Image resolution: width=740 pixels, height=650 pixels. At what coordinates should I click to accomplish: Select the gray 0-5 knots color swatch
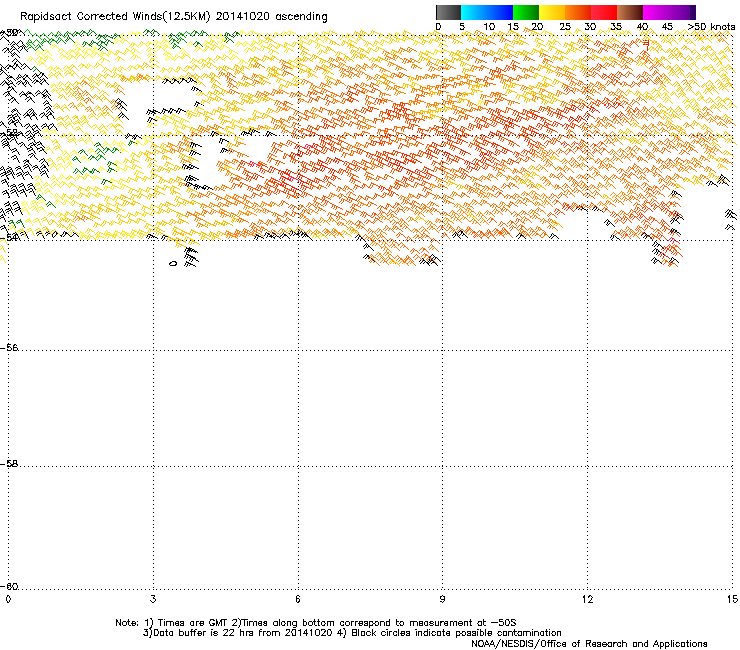click(x=448, y=12)
